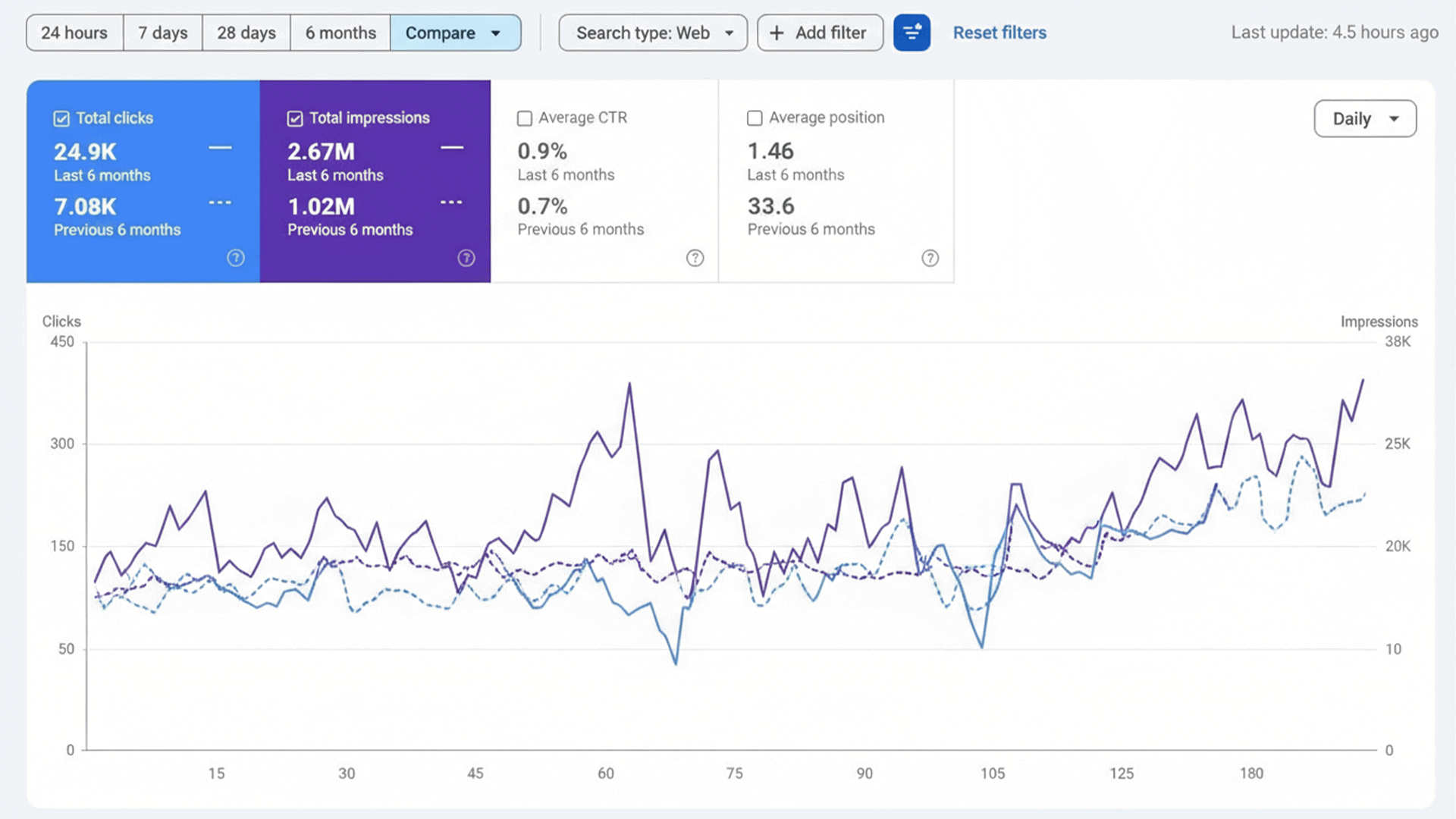
Task: Click the 90 label on the x-axis
Action: pyautogui.click(x=864, y=773)
